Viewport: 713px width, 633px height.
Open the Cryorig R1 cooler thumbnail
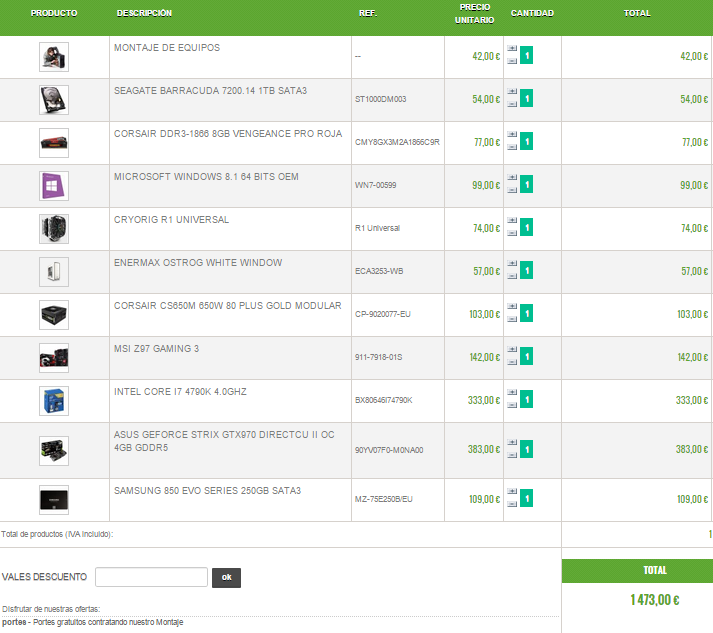(x=54, y=229)
